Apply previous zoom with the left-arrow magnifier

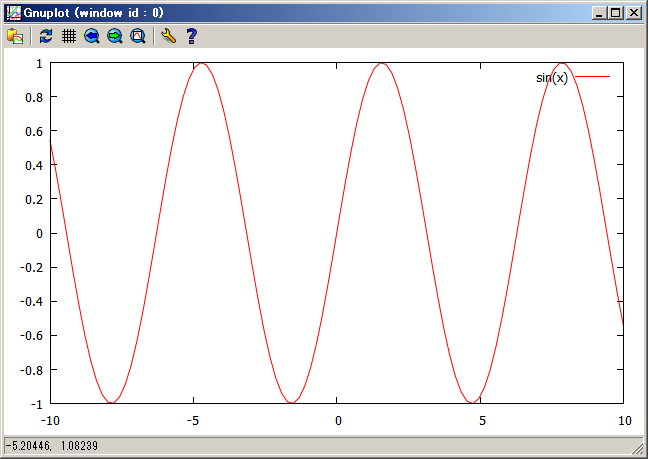[92, 36]
